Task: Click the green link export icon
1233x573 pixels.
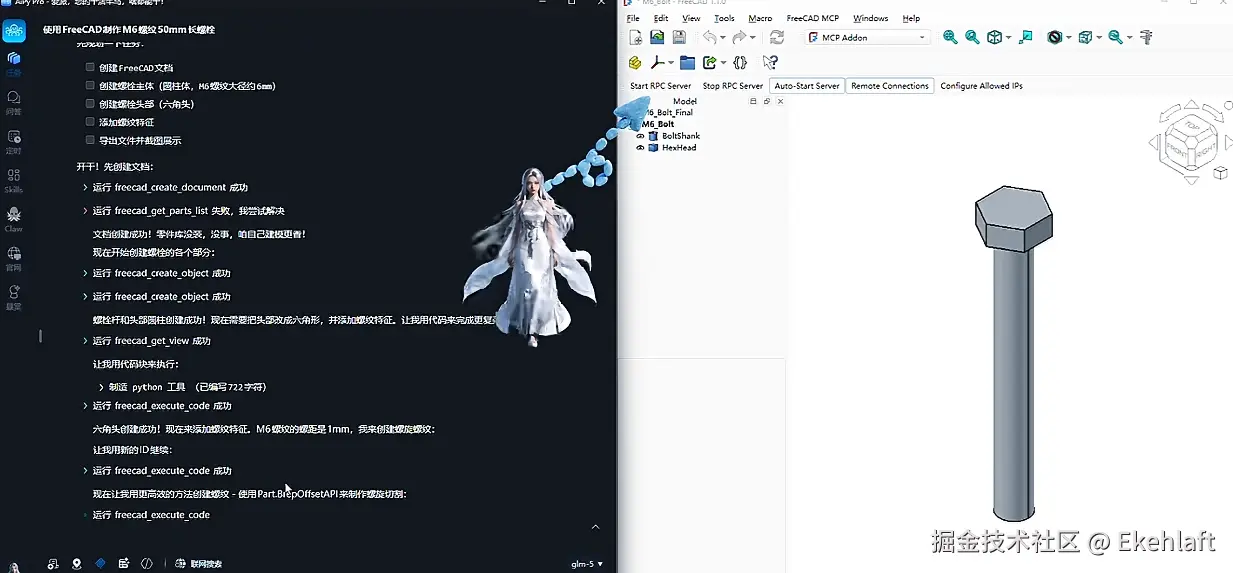Action: pyautogui.click(x=710, y=62)
